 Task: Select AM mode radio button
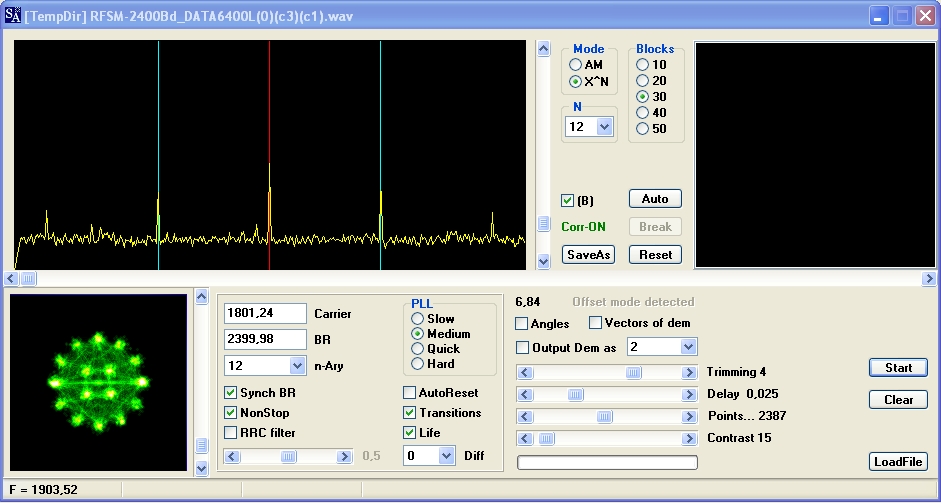coord(575,65)
